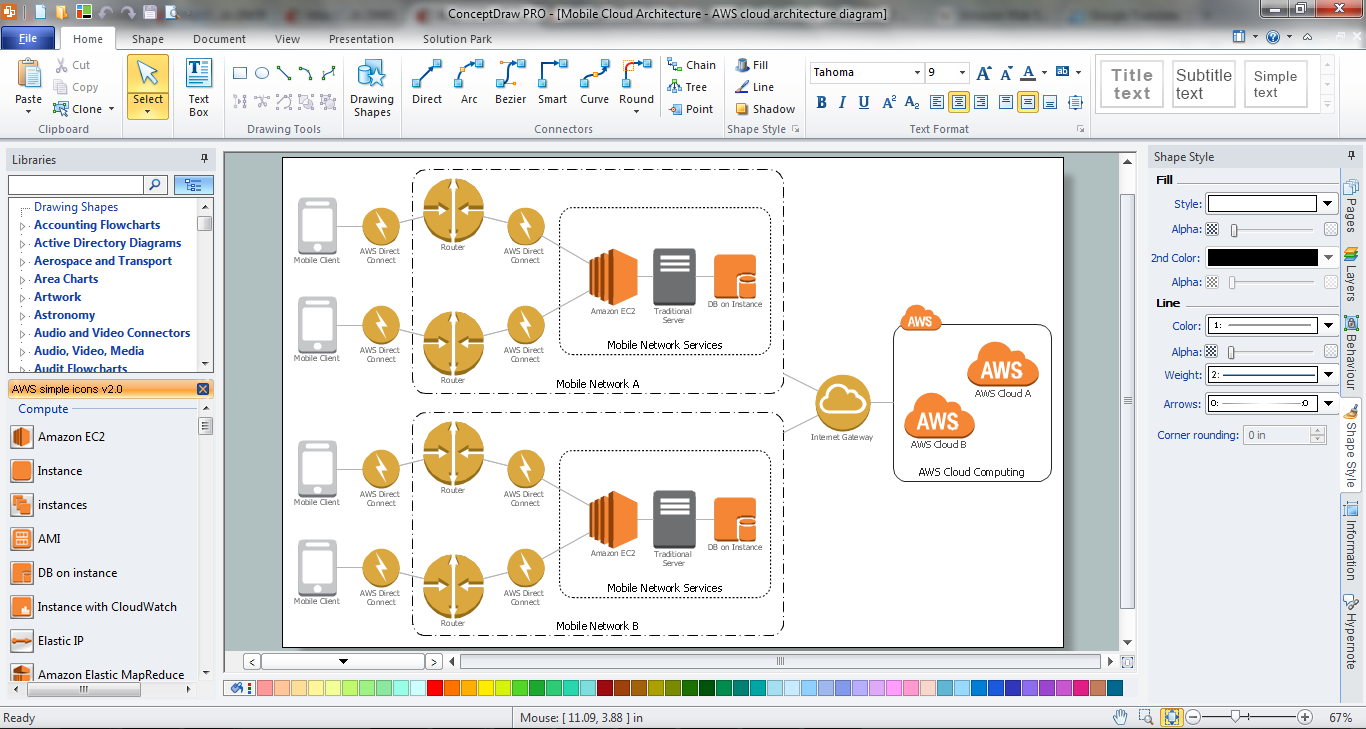This screenshot has height=729, width=1366.
Task: Switch to the Shape ribbon tab
Action: pyautogui.click(x=148, y=39)
